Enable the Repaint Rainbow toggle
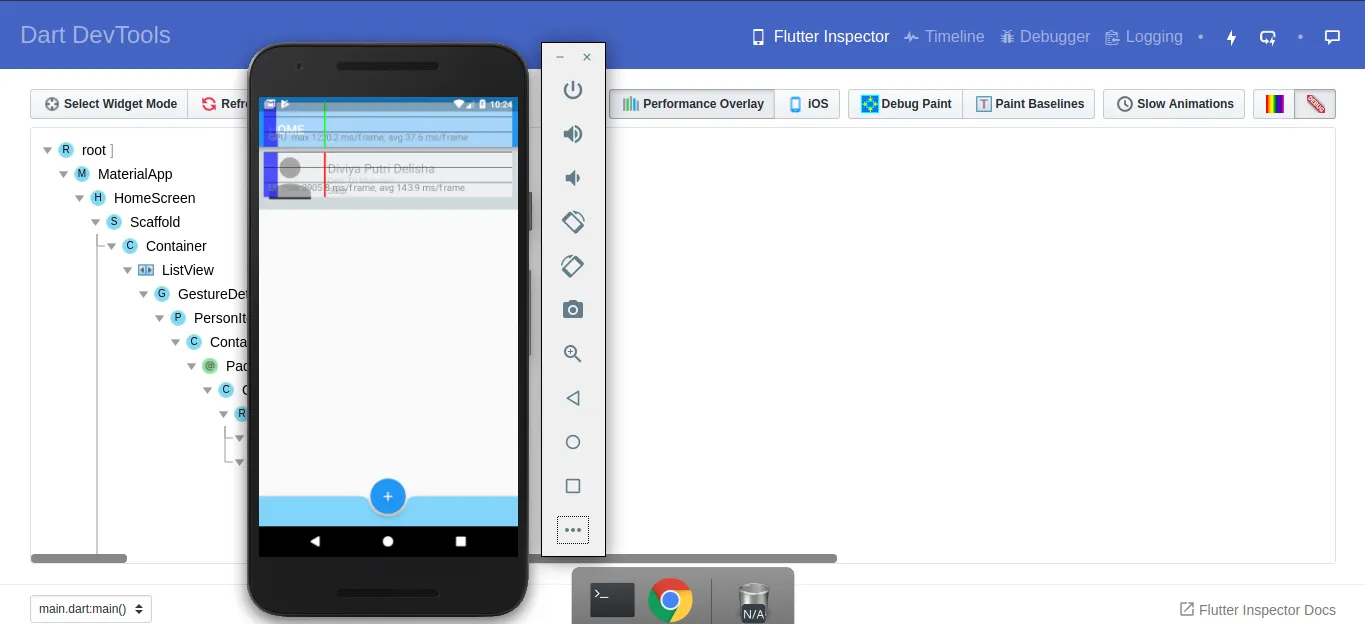The height and width of the screenshot is (624, 1365). tap(1274, 103)
